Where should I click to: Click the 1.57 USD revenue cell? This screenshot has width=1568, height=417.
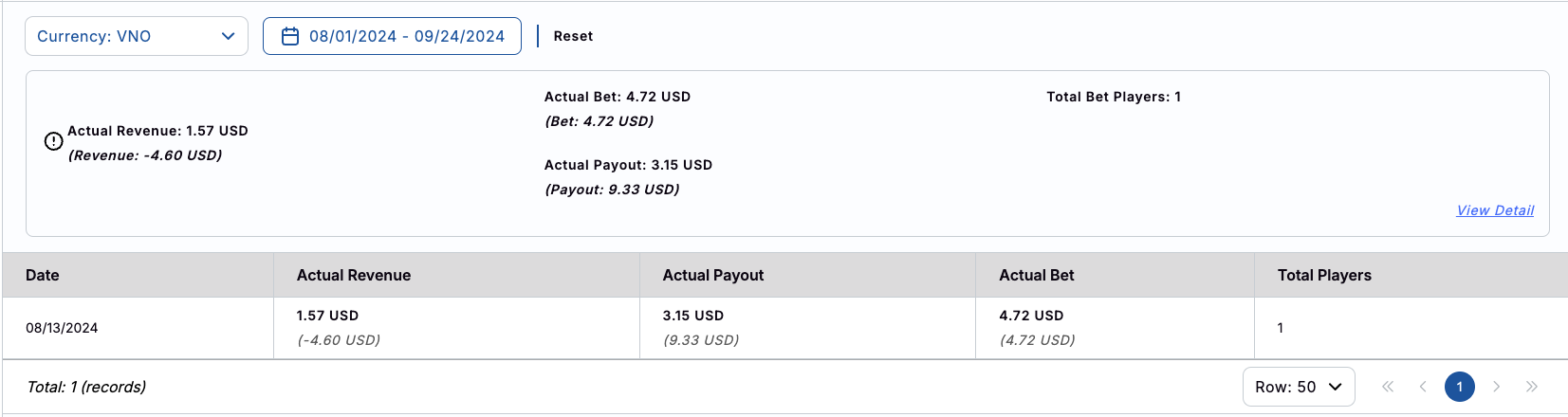tap(328, 316)
